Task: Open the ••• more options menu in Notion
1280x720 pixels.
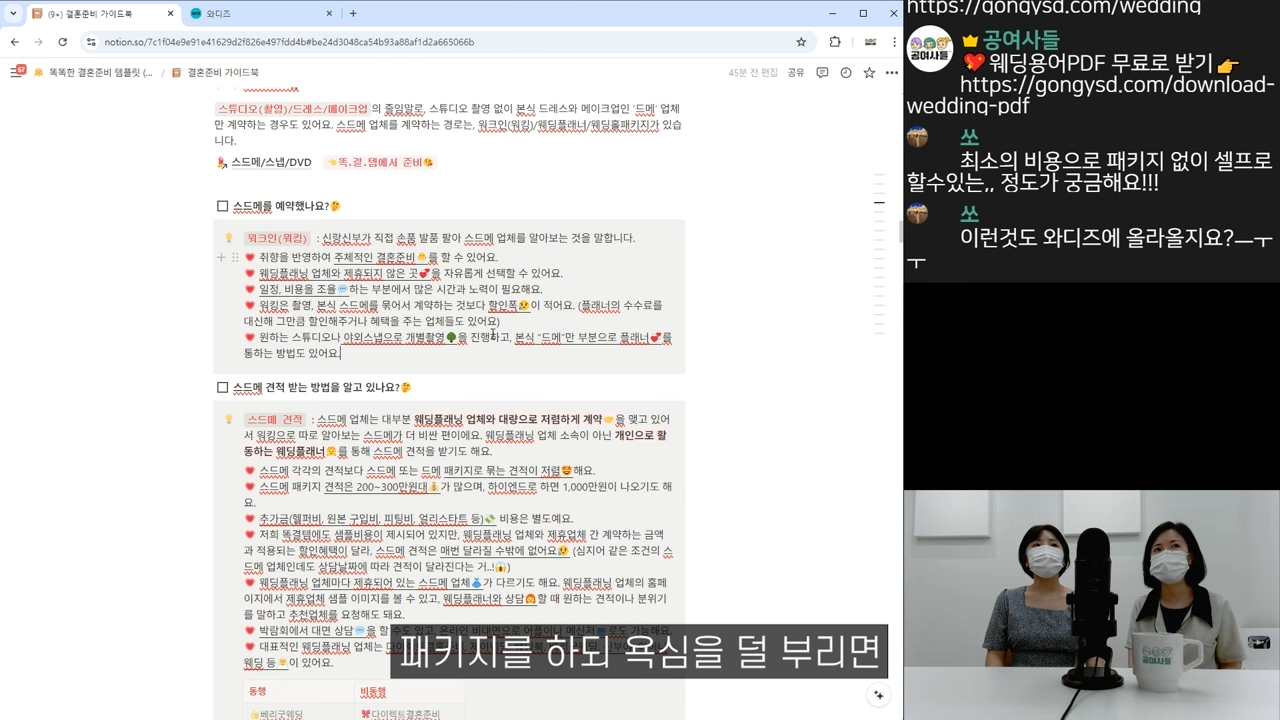Action: [891, 72]
